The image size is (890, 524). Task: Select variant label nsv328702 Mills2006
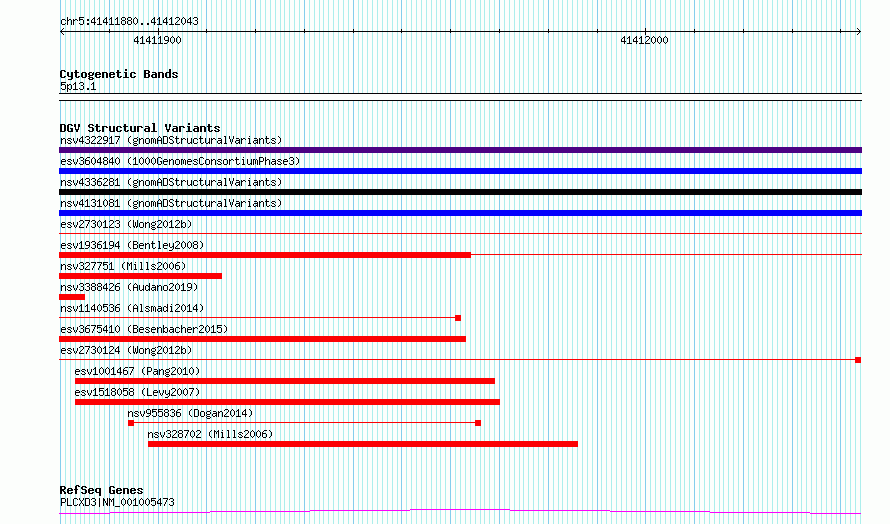pyautogui.click(x=210, y=434)
